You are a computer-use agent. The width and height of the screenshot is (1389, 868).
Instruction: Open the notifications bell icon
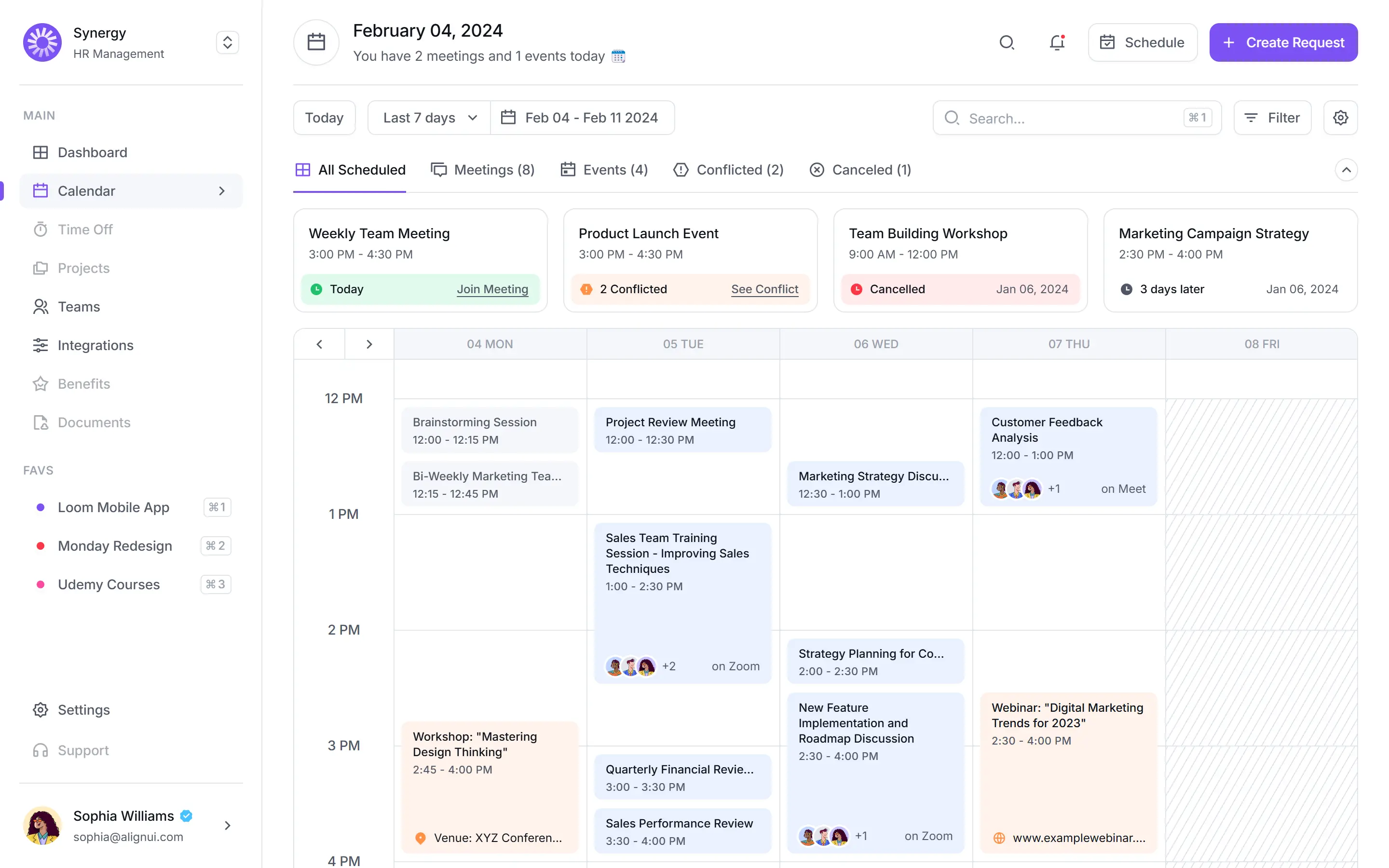click(x=1057, y=42)
